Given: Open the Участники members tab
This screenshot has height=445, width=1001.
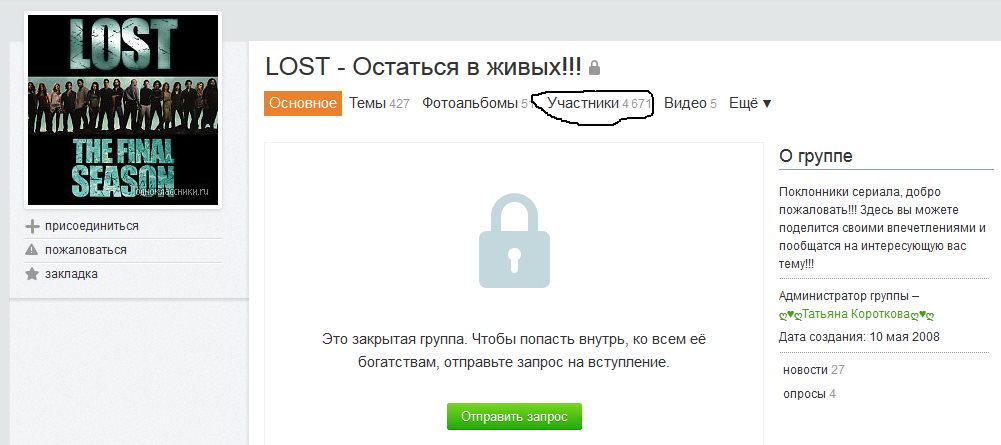Looking at the screenshot, I should coord(599,103).
